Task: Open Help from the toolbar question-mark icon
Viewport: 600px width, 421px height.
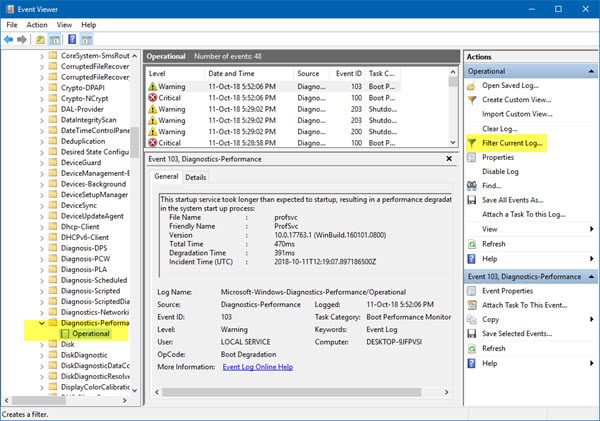Action: tap(72, 39)
